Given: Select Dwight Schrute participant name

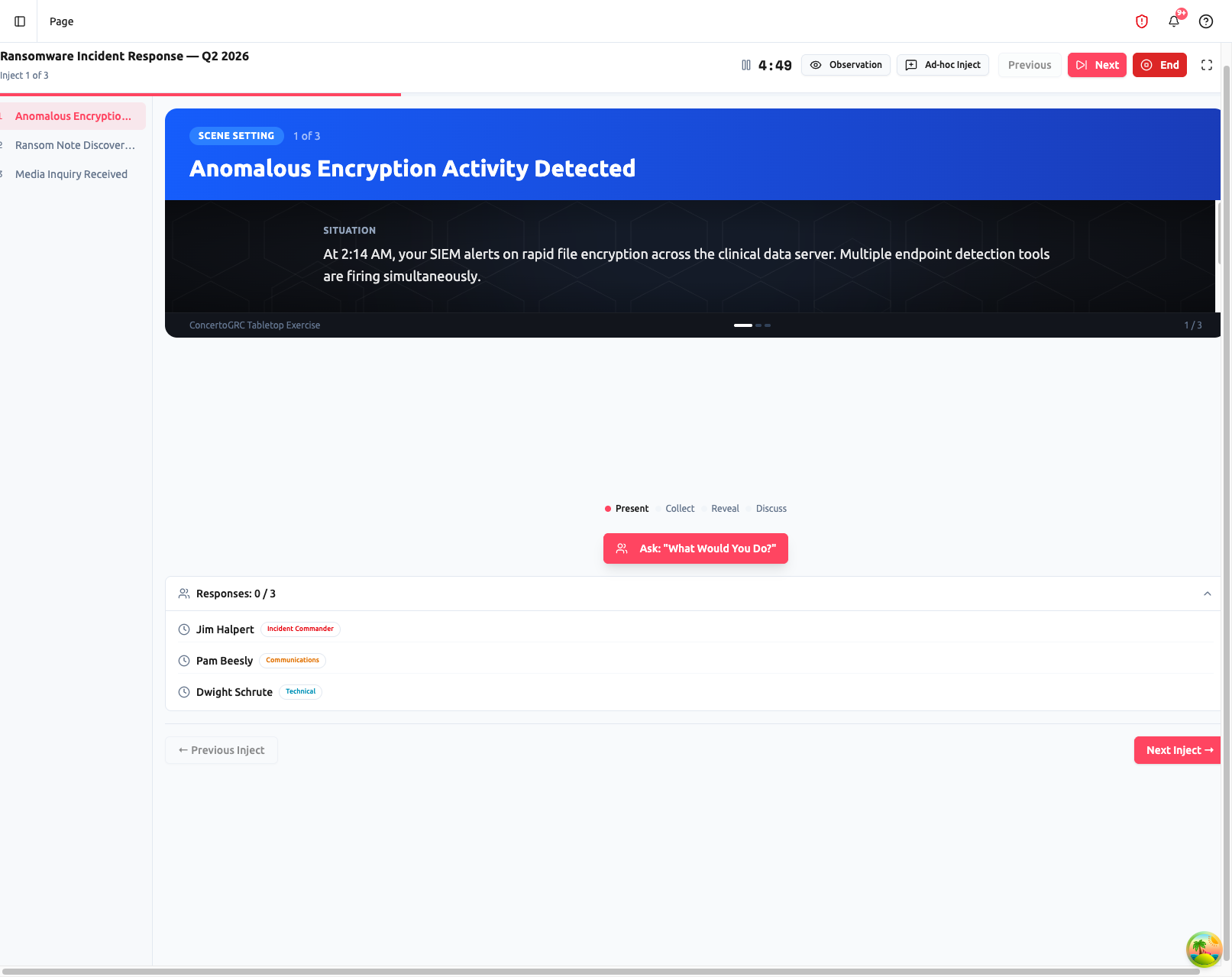Looking at the screenshot, I should [x=234, y=692].
